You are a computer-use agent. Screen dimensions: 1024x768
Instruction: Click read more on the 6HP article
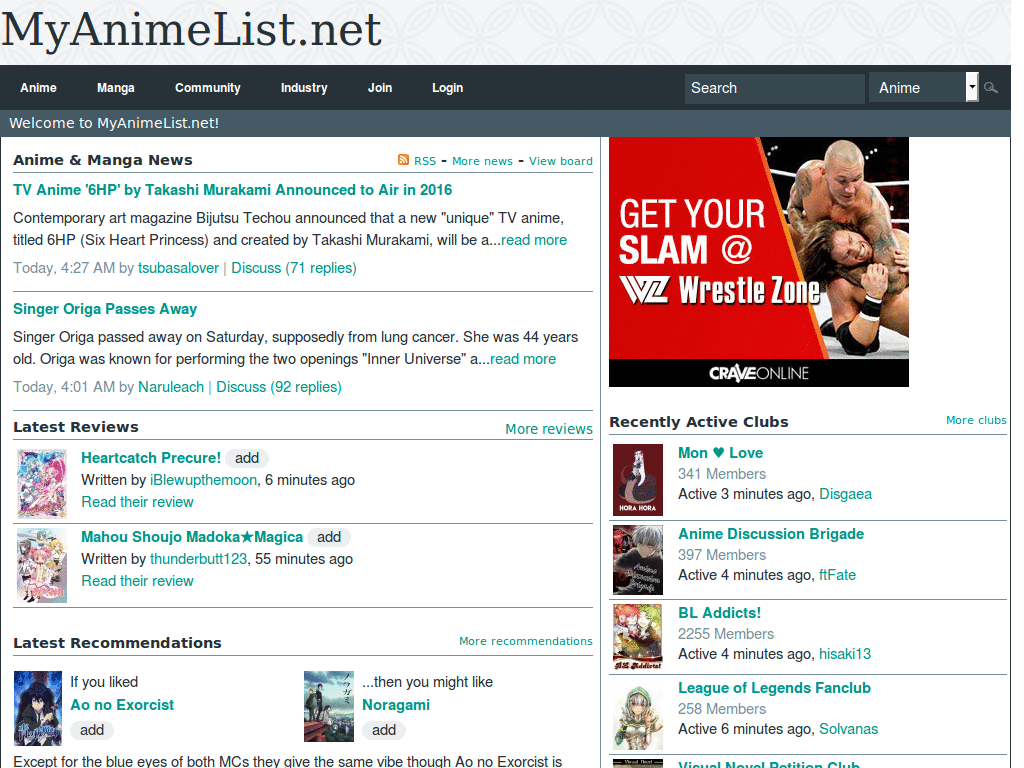[x=534, y=240]
